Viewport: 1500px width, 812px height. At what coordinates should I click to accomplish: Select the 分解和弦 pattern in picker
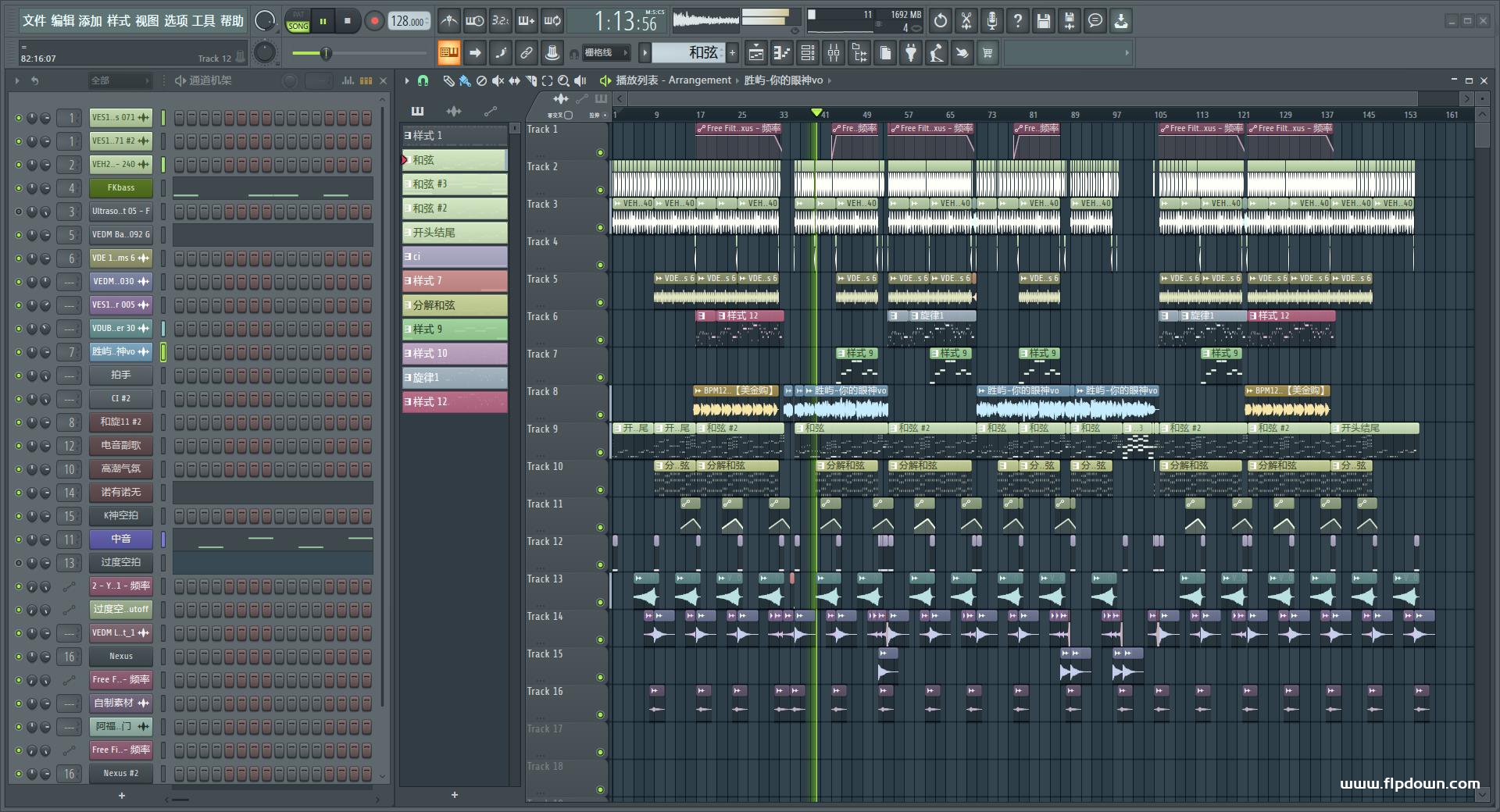point(455,305)
